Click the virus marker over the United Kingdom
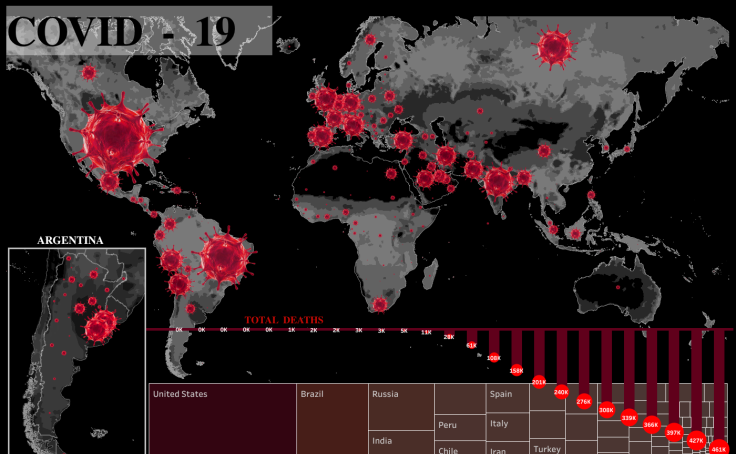 pos(325,99)
